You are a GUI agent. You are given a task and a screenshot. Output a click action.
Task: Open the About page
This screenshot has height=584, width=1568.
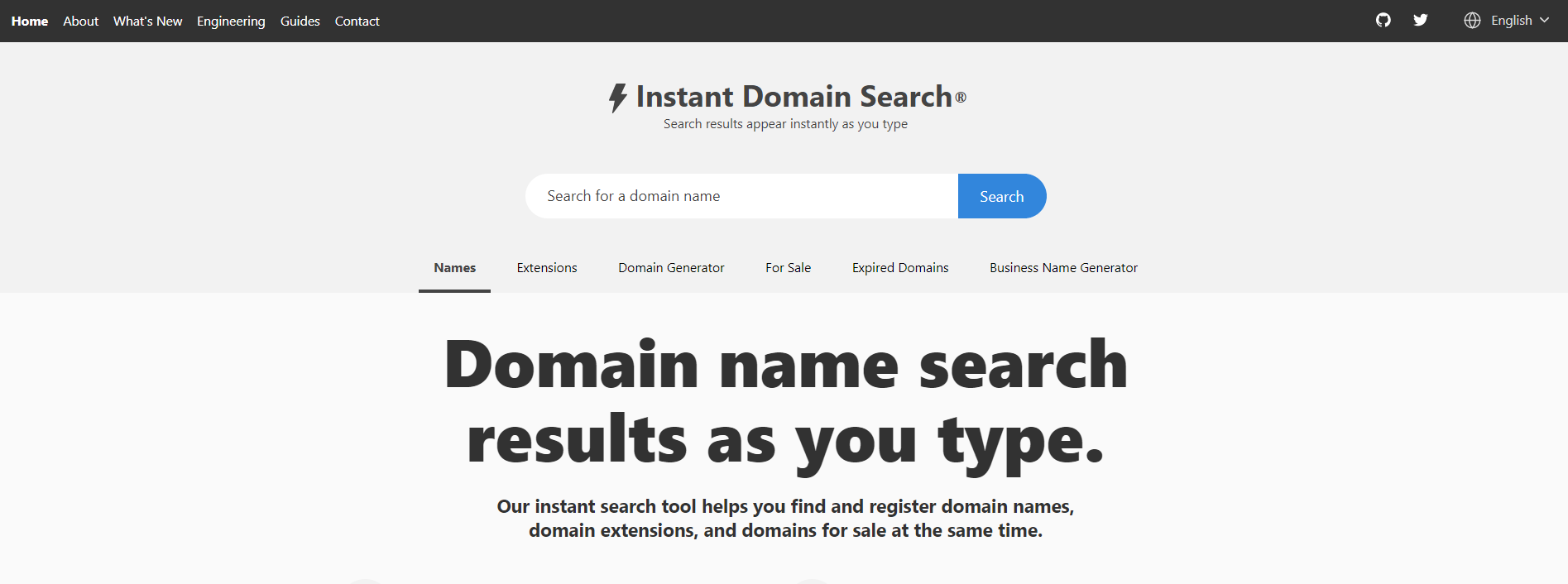coord(80,21)
